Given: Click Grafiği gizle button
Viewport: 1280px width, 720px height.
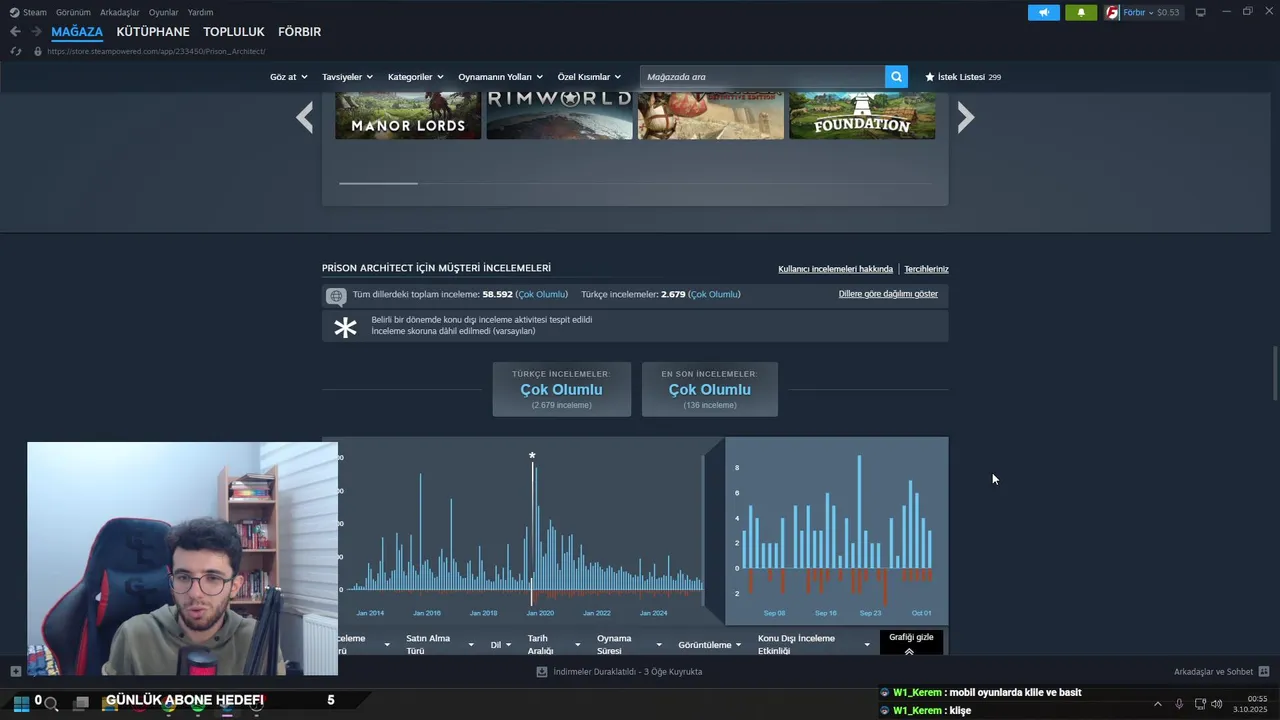Looking at the screenshot, I should coord(911,643).
